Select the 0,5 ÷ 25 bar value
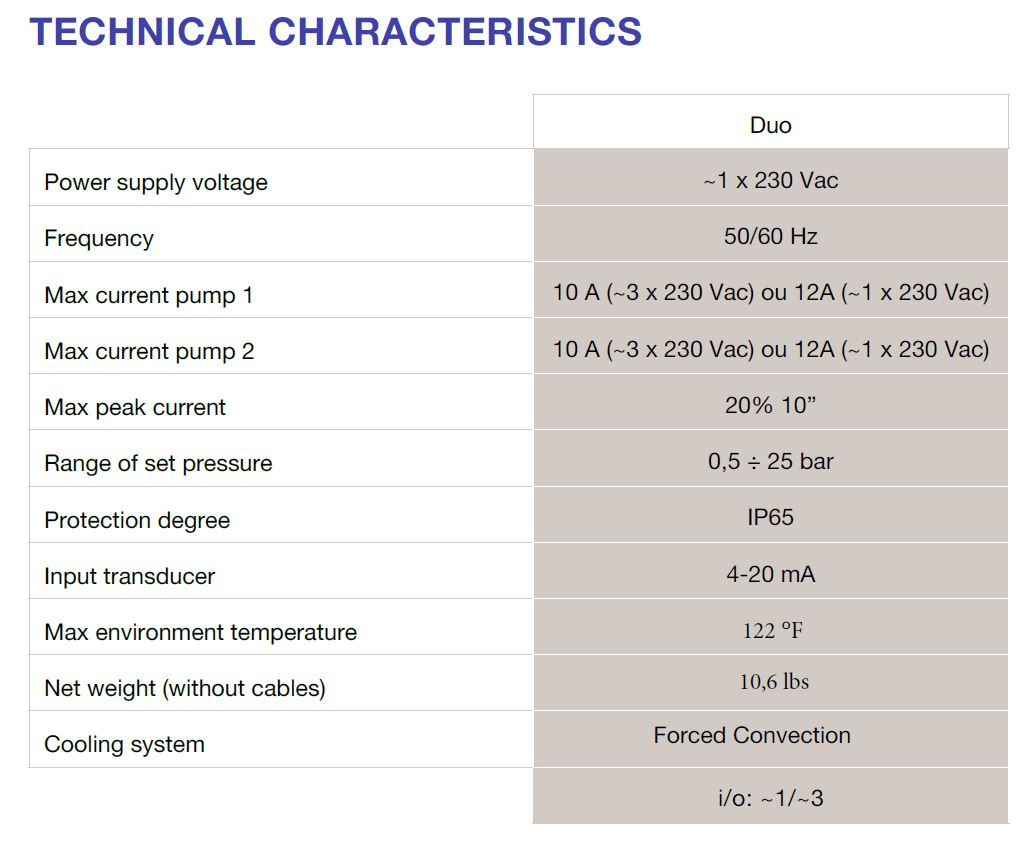This screenshot has height=845, width=1026. [770, 461]
